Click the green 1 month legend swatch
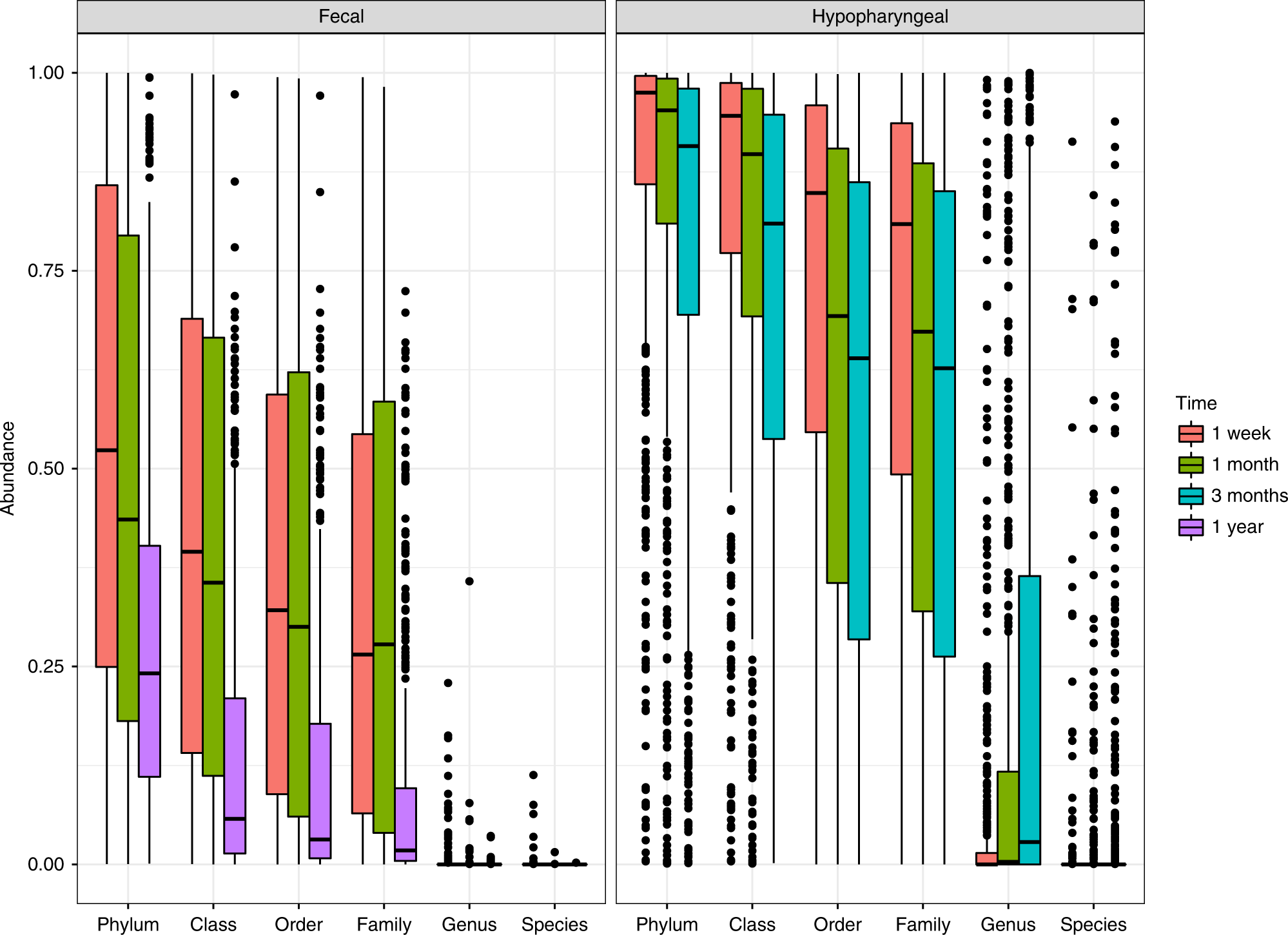This screenshot has width=1288, height=935. pyautogui.click(x=1190, y=465)
